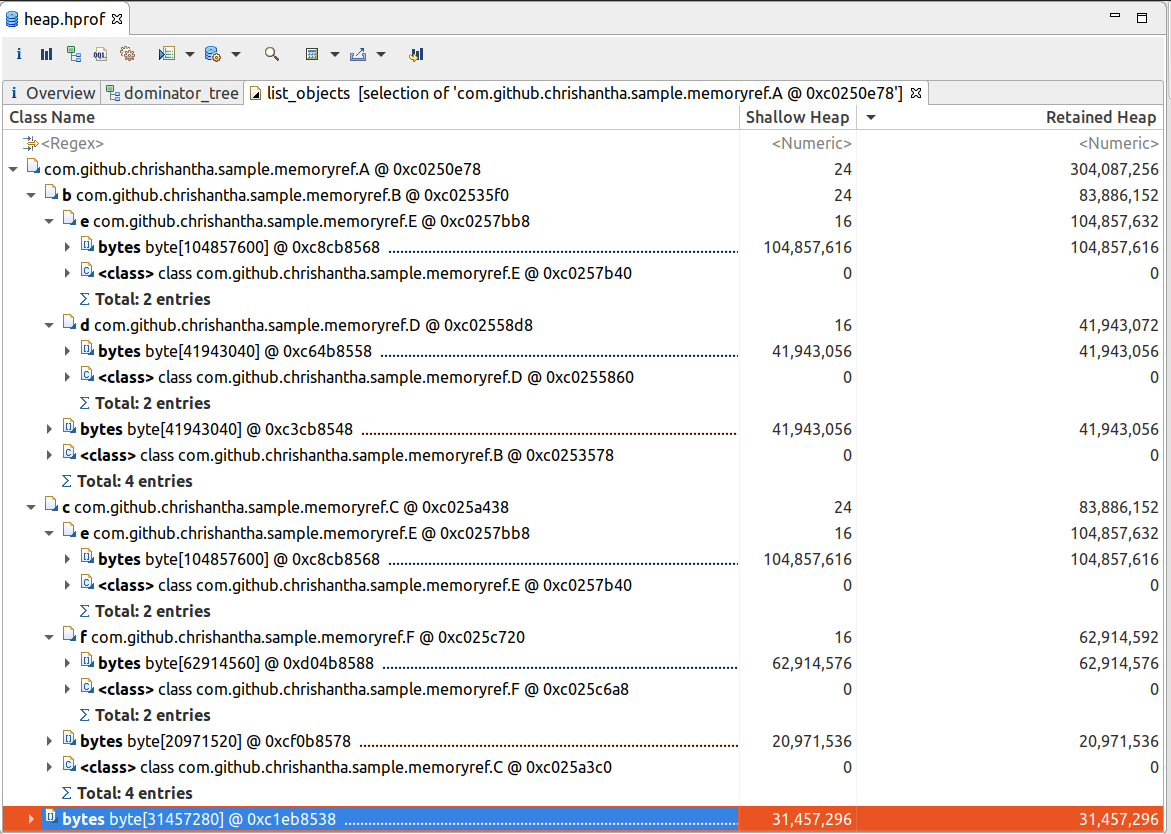Create a Histogram from the toolbar
This screenshot has width=1171, height=834.
(46, 54)
